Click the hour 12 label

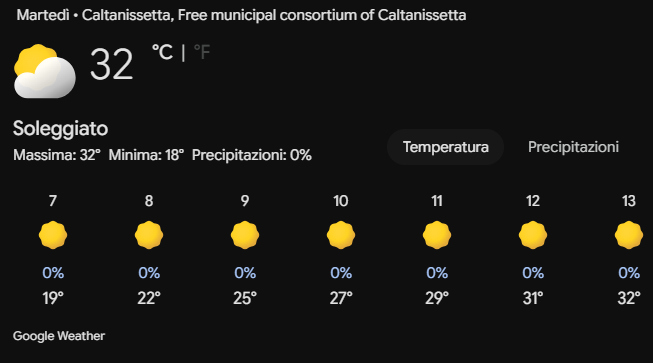pos(533,201)
